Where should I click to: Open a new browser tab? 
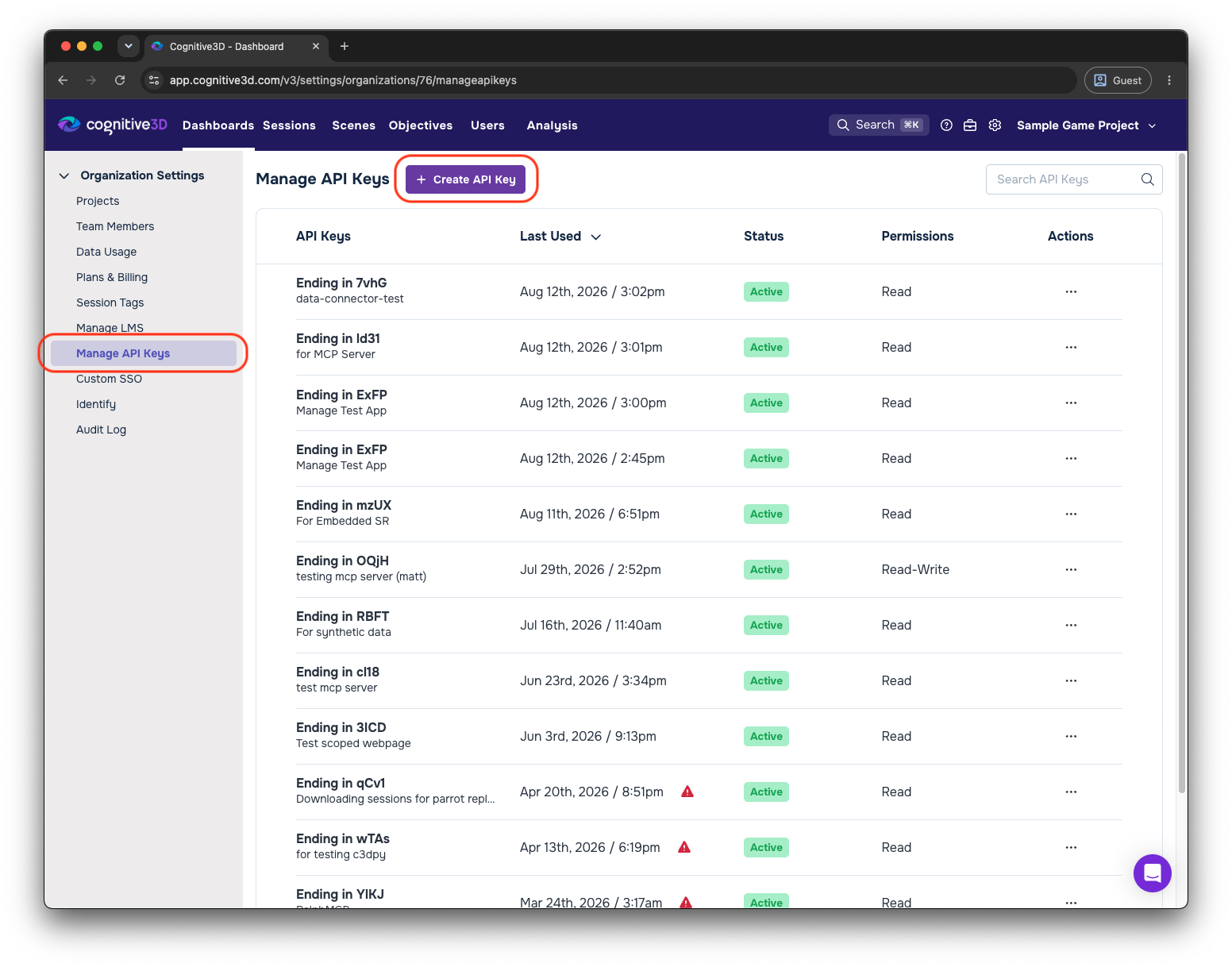[345, 46]
